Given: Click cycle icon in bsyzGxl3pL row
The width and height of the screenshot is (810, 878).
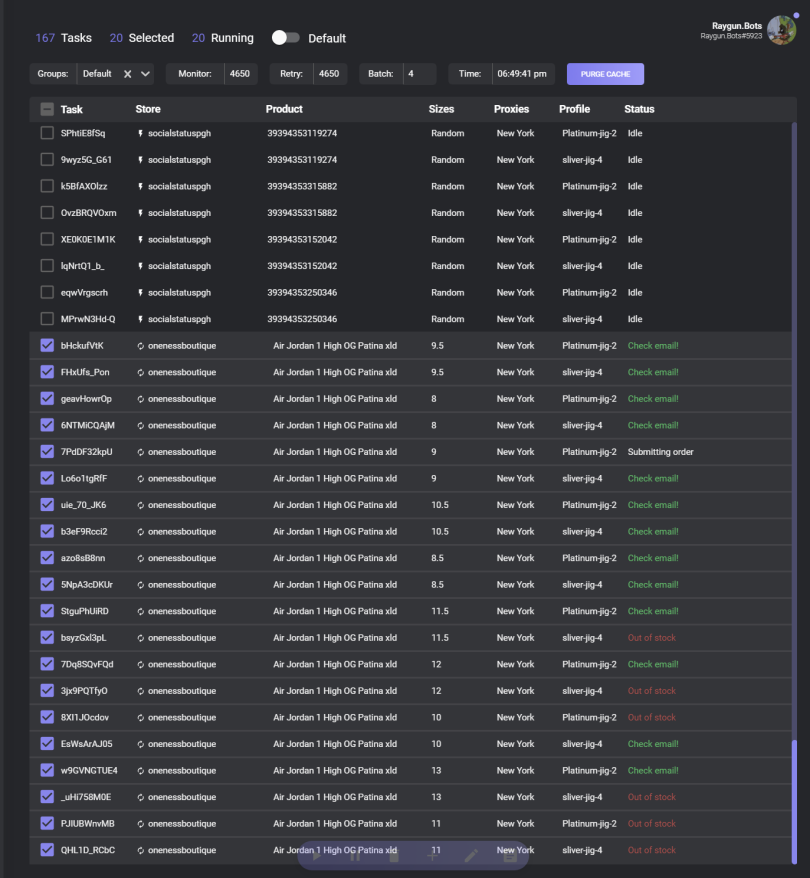Looking at the screenshot, I should click(x=141, y=638).
